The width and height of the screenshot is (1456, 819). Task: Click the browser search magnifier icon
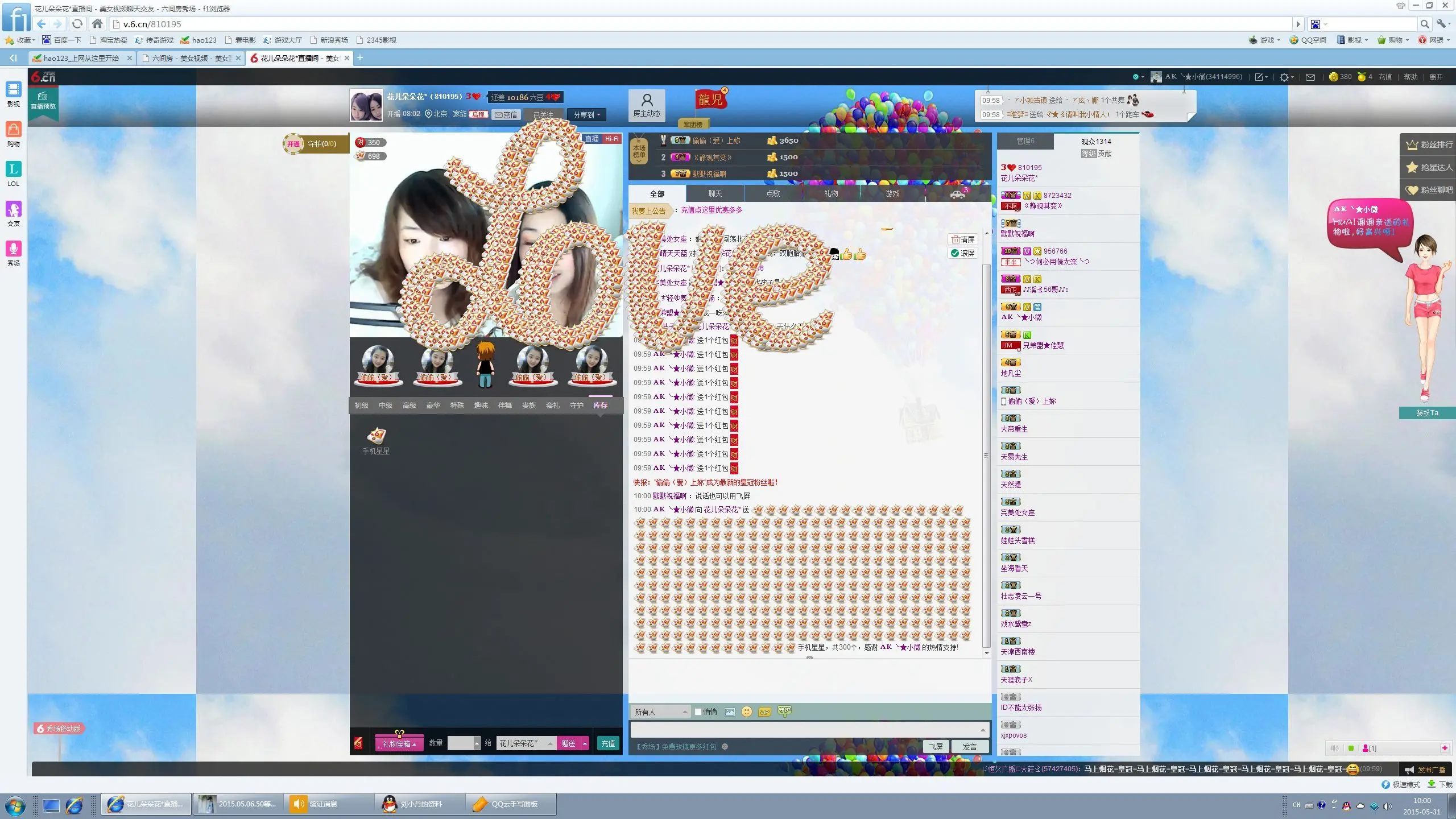click(x=1425, y=24)
